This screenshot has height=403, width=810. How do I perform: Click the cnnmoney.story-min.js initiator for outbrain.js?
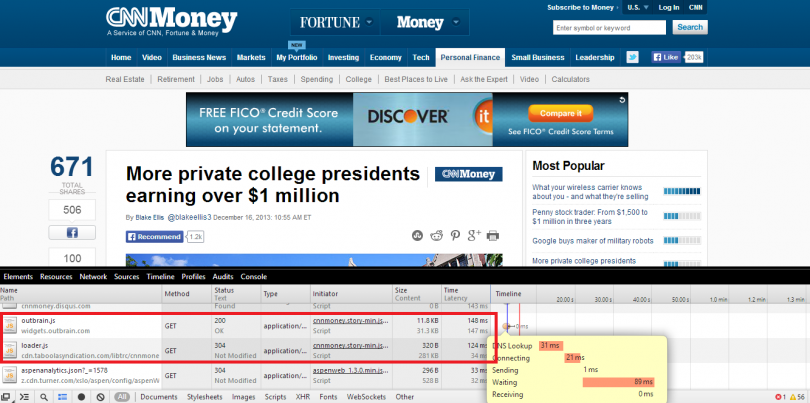[x=350, y=320]
